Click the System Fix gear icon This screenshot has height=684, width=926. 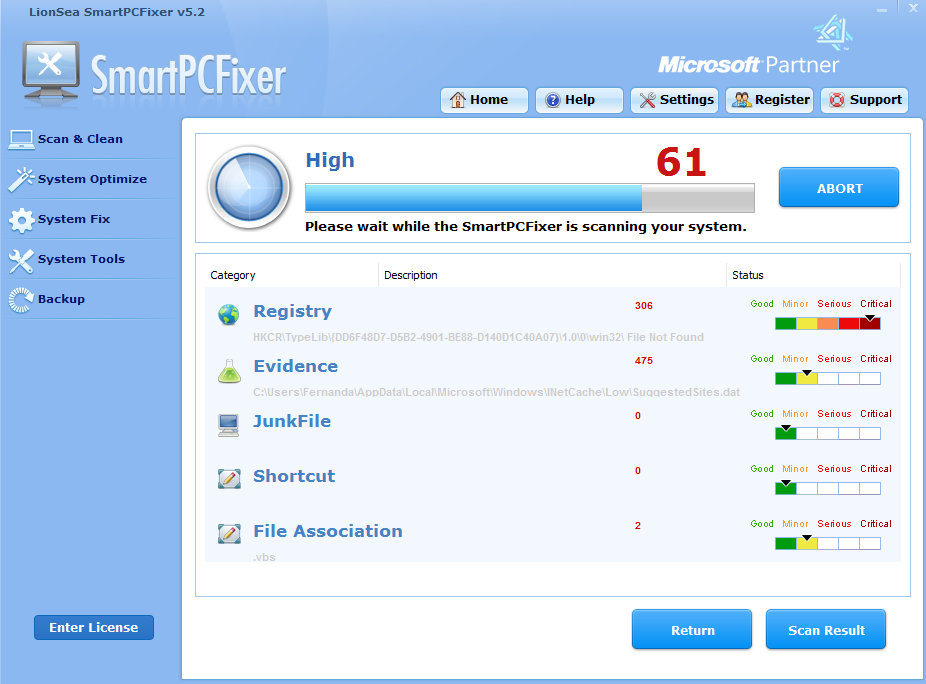tap(21, 220)
